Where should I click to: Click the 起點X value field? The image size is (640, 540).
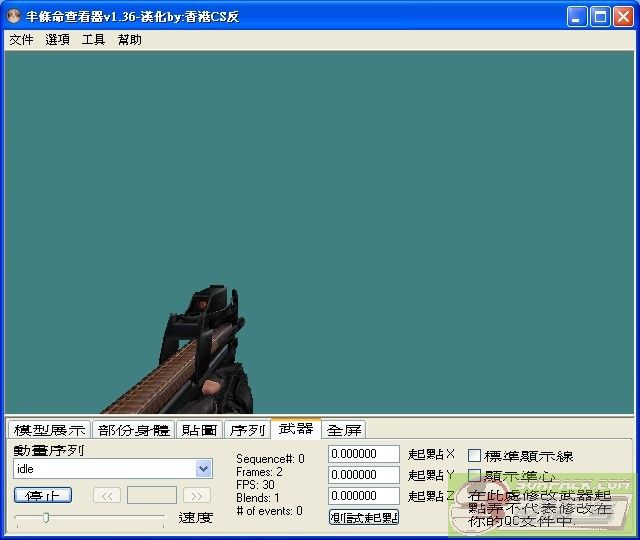click(x=364, y=454)
